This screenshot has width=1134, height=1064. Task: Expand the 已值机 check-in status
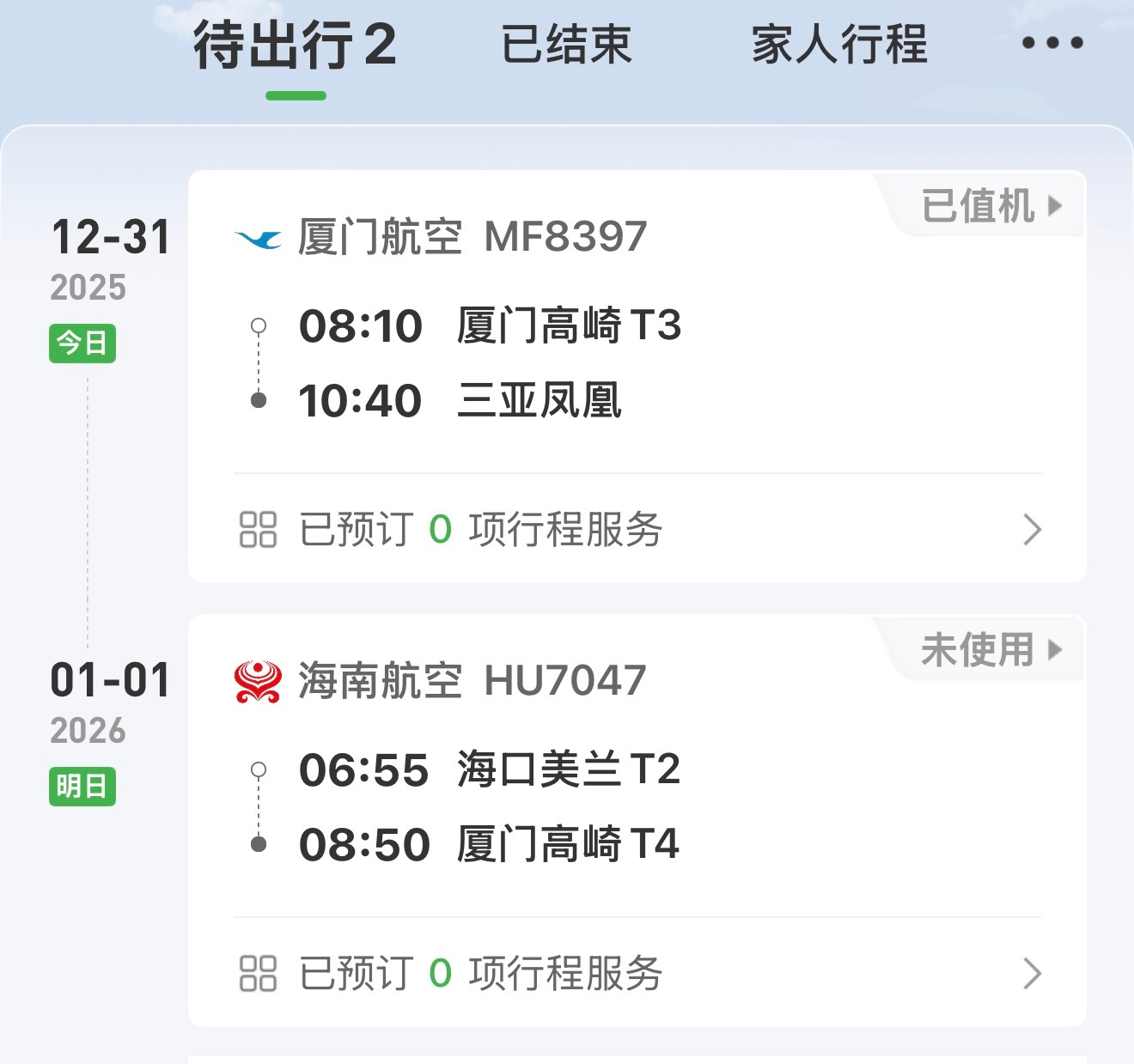point(978,206)
